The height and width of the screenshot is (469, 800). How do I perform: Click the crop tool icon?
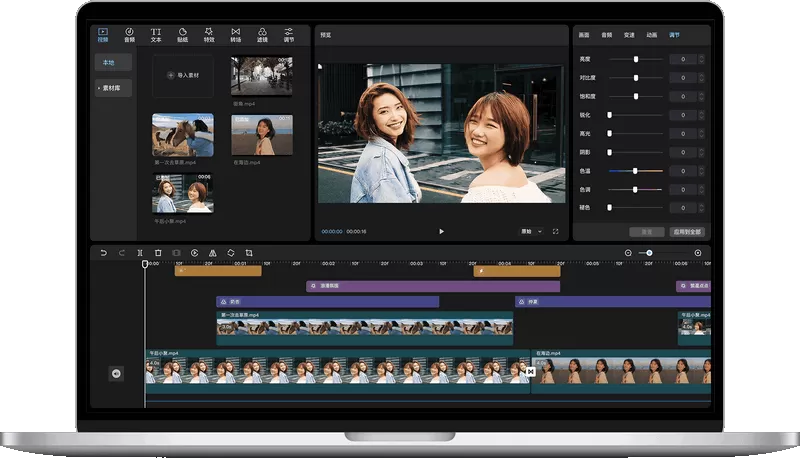249,253
